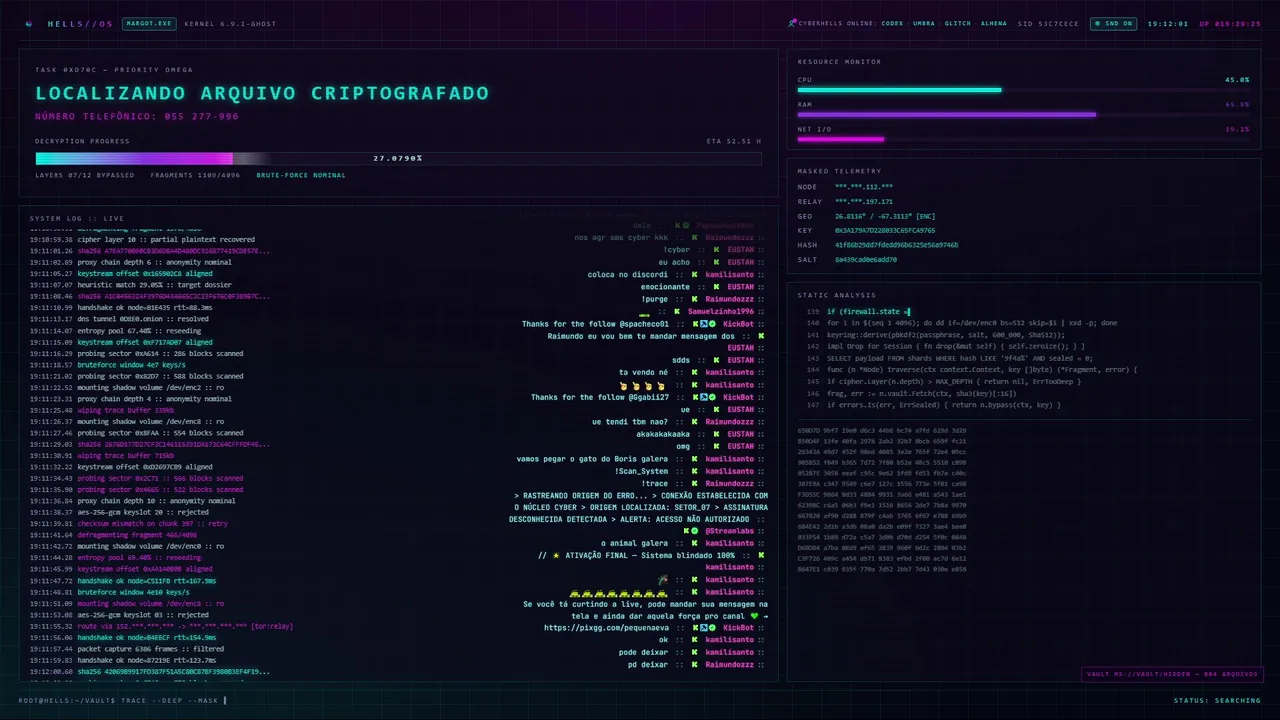Select 'vamos pegar o gato do Boris galera' message
Image resolution: width=1280 pixels, height=720 pixels.
click(x=593, y=459)
